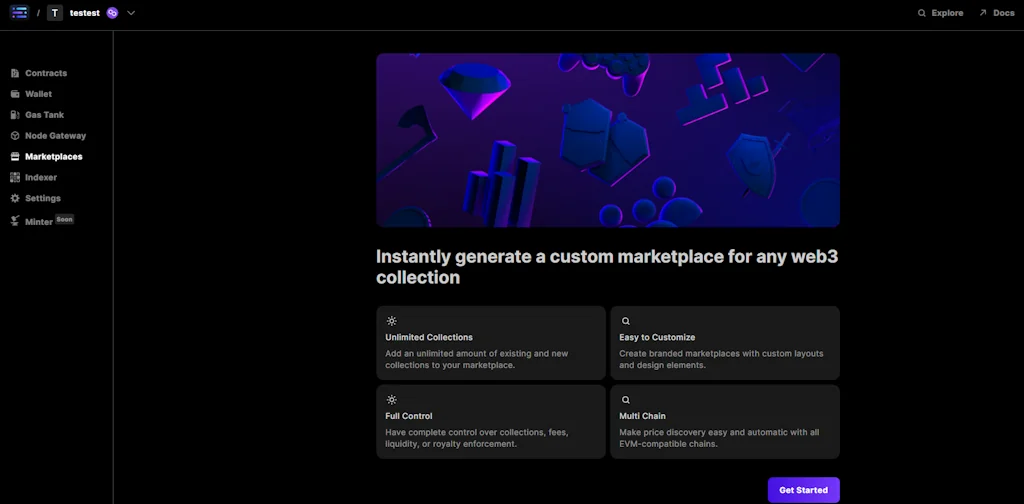Open the T project avatar
This screenshot has height=504, width=1024.
55,13
